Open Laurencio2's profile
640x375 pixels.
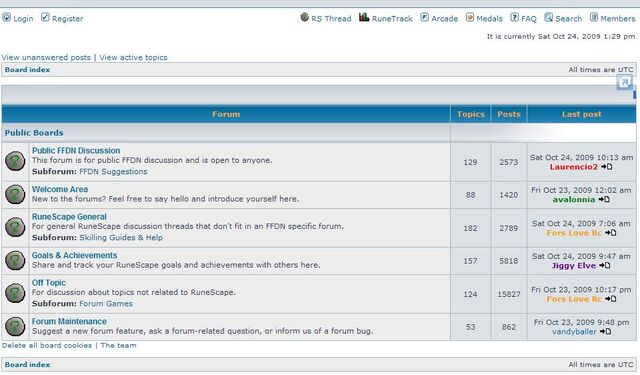pyautogui.click(x=573, y=167)
